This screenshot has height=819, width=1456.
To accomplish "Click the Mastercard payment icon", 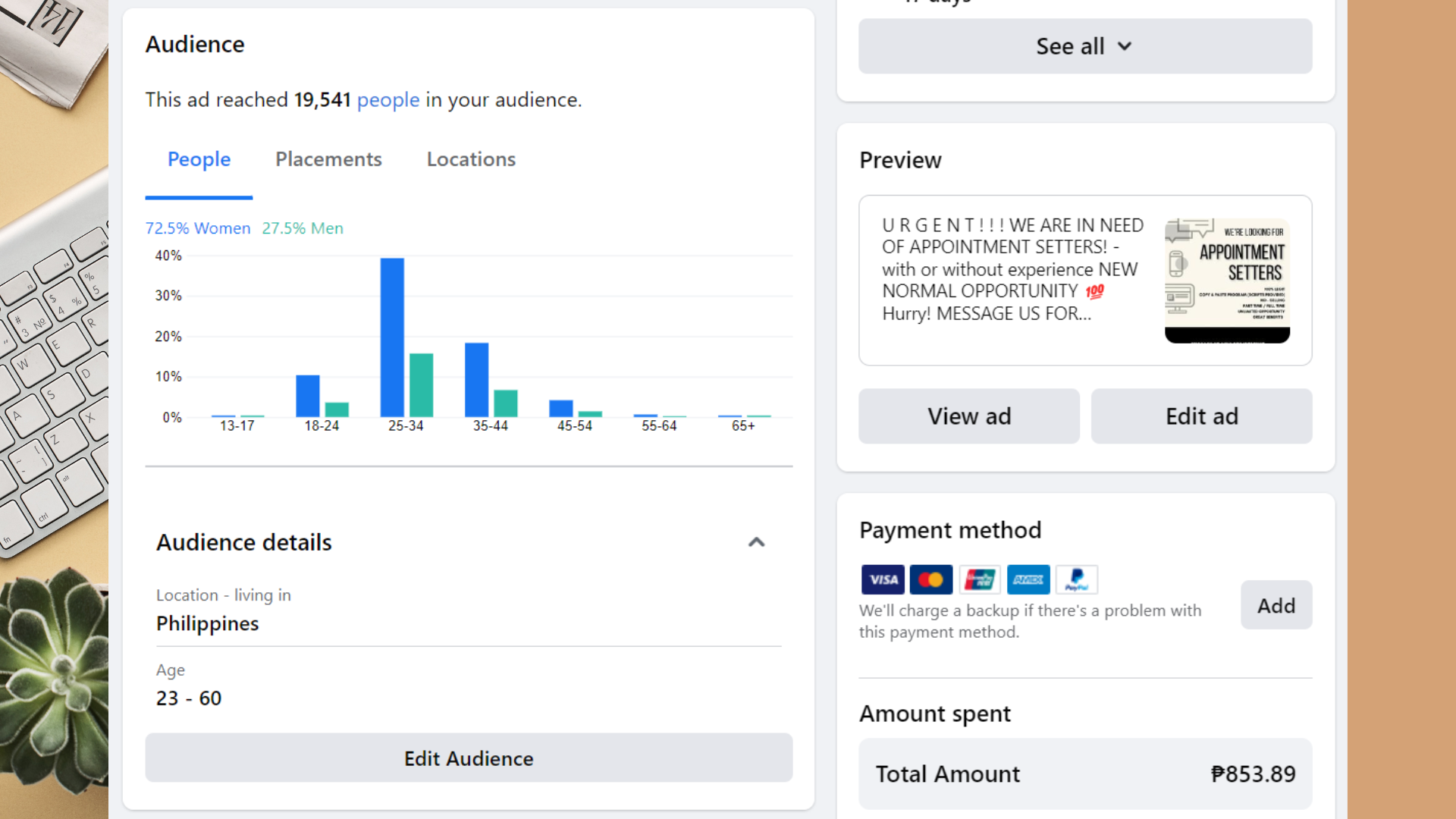I will pos(930,580).
